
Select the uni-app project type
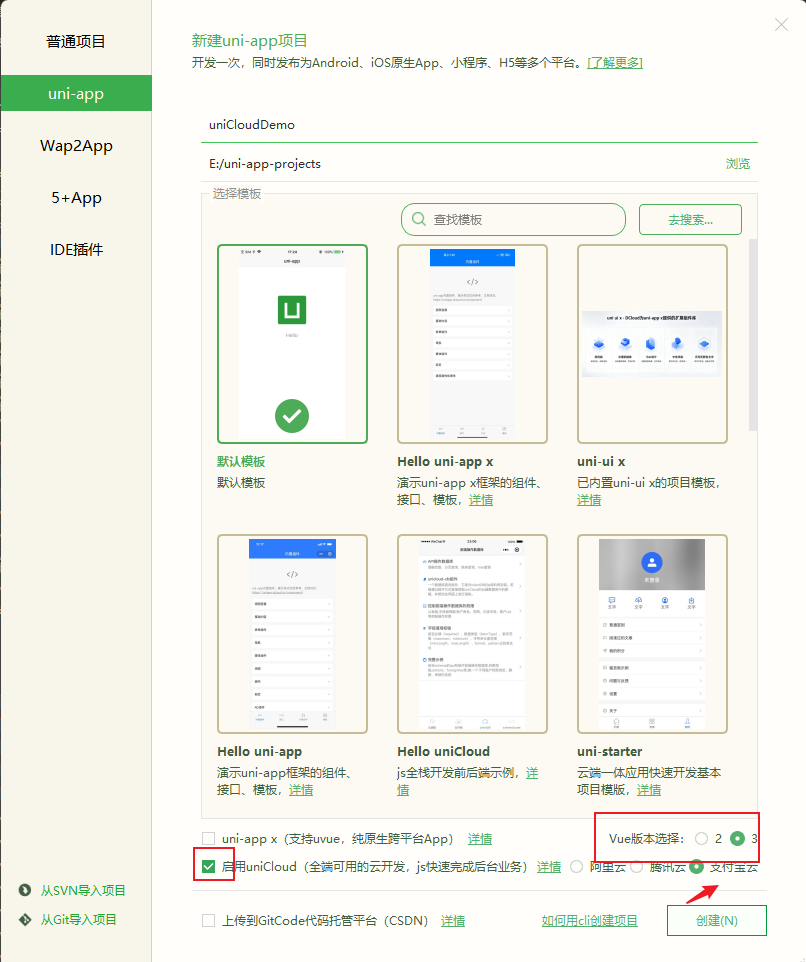pyautogui.click(x=76, y=93)
